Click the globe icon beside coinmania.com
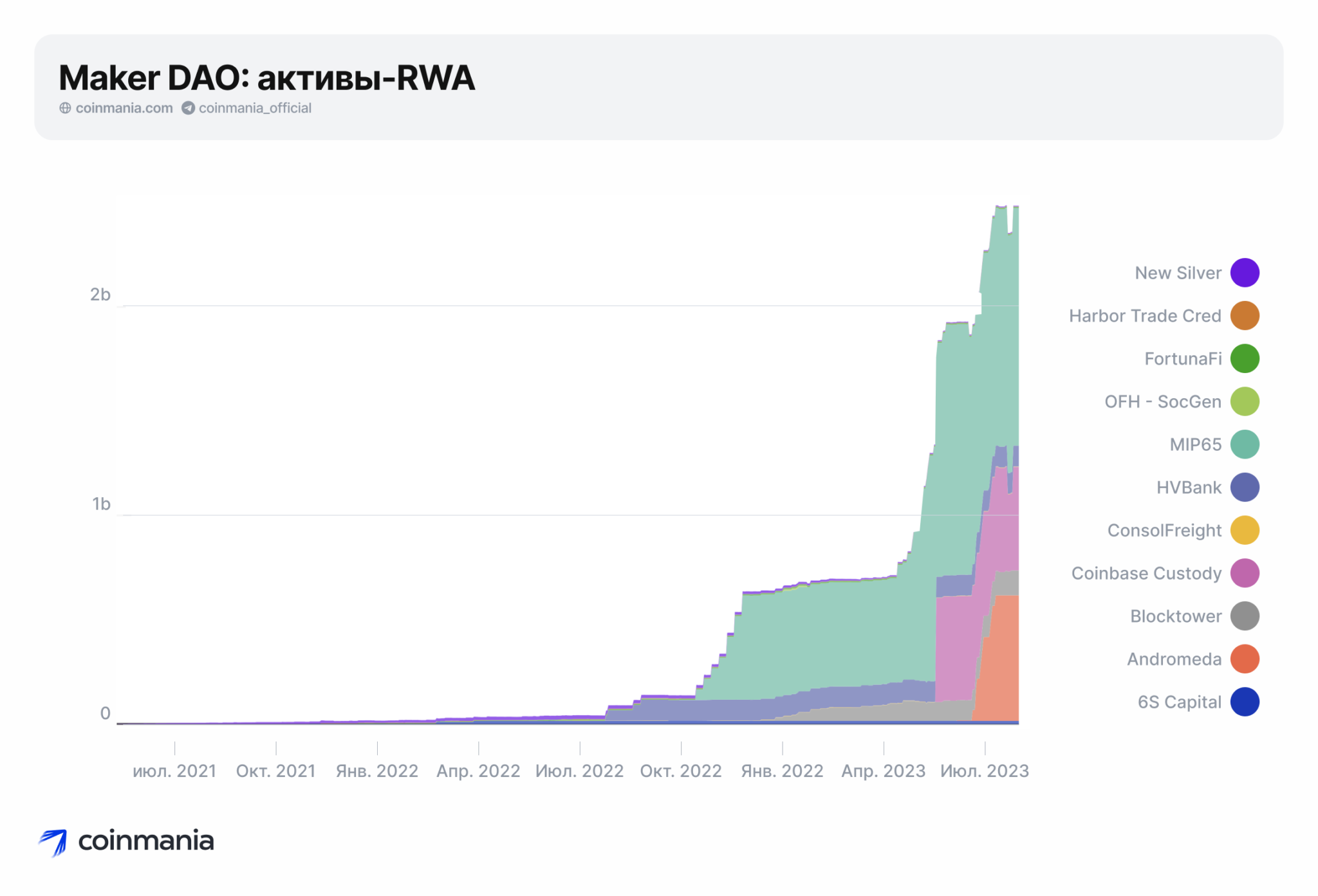The height and width of the screenshot is (896, 1318). pos(65,108)
